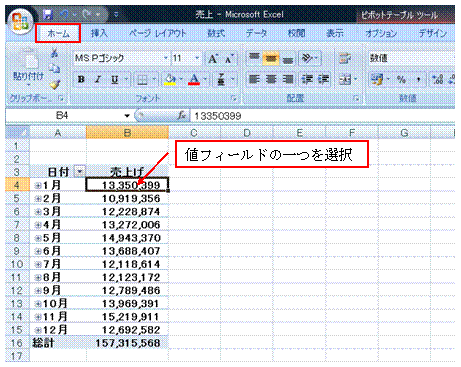This screenshot has height=367, width=461.
Task: Click the Cut scissors icon
Action: pyautogui.click(x=54, y=53)
